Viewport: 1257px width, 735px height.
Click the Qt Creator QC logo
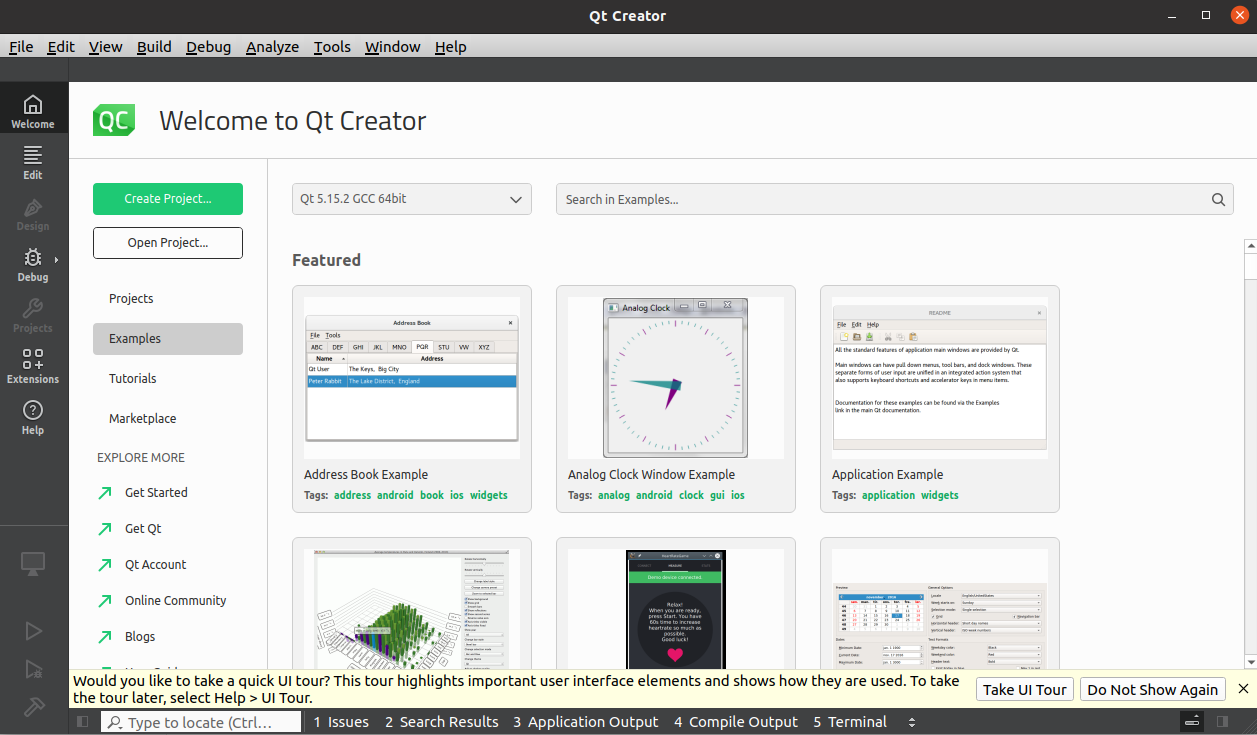114,121
